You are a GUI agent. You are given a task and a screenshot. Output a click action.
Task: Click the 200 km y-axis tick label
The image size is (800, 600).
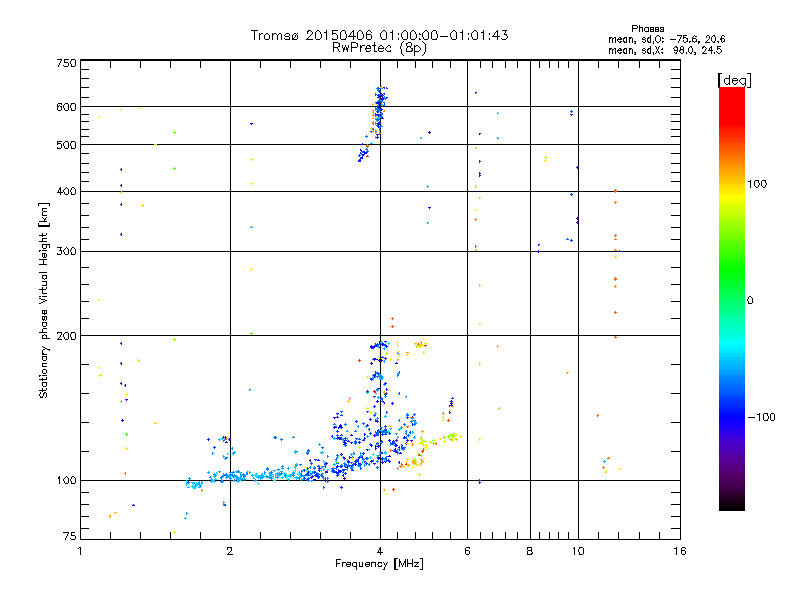tap(65, 336)
